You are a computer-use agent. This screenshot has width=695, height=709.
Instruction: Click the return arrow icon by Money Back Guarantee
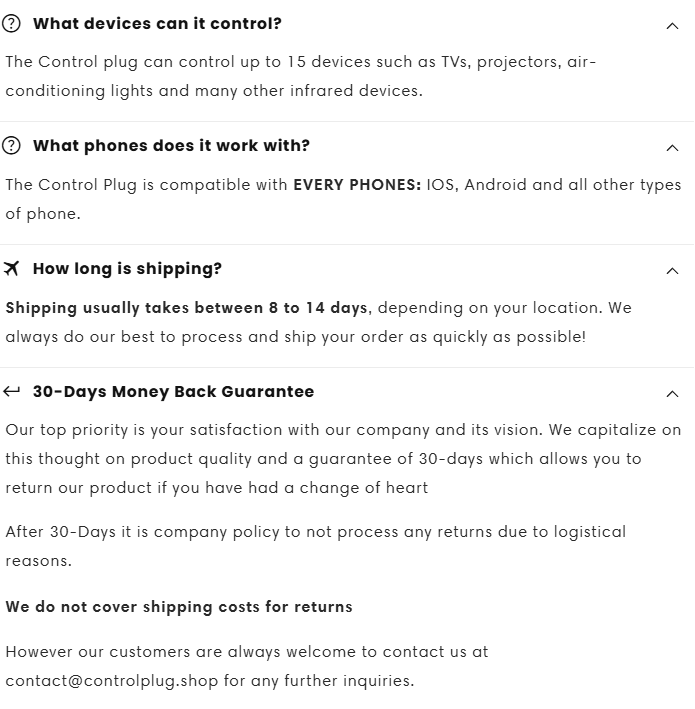point(11,391)
